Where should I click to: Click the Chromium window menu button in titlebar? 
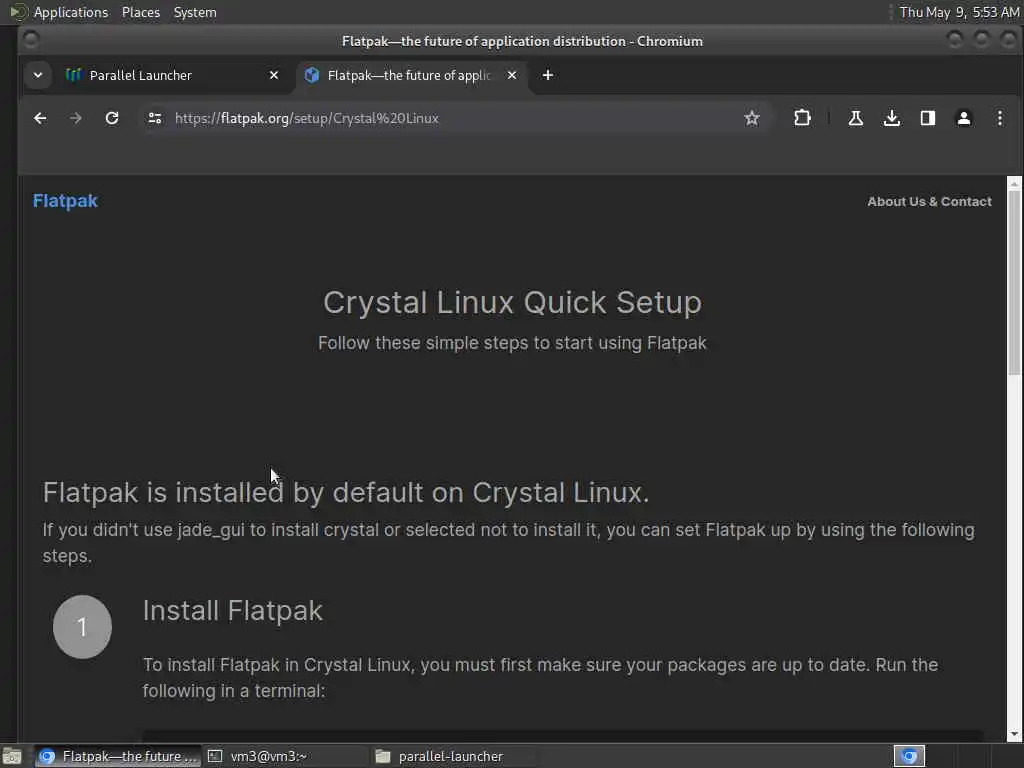point(31,40)
